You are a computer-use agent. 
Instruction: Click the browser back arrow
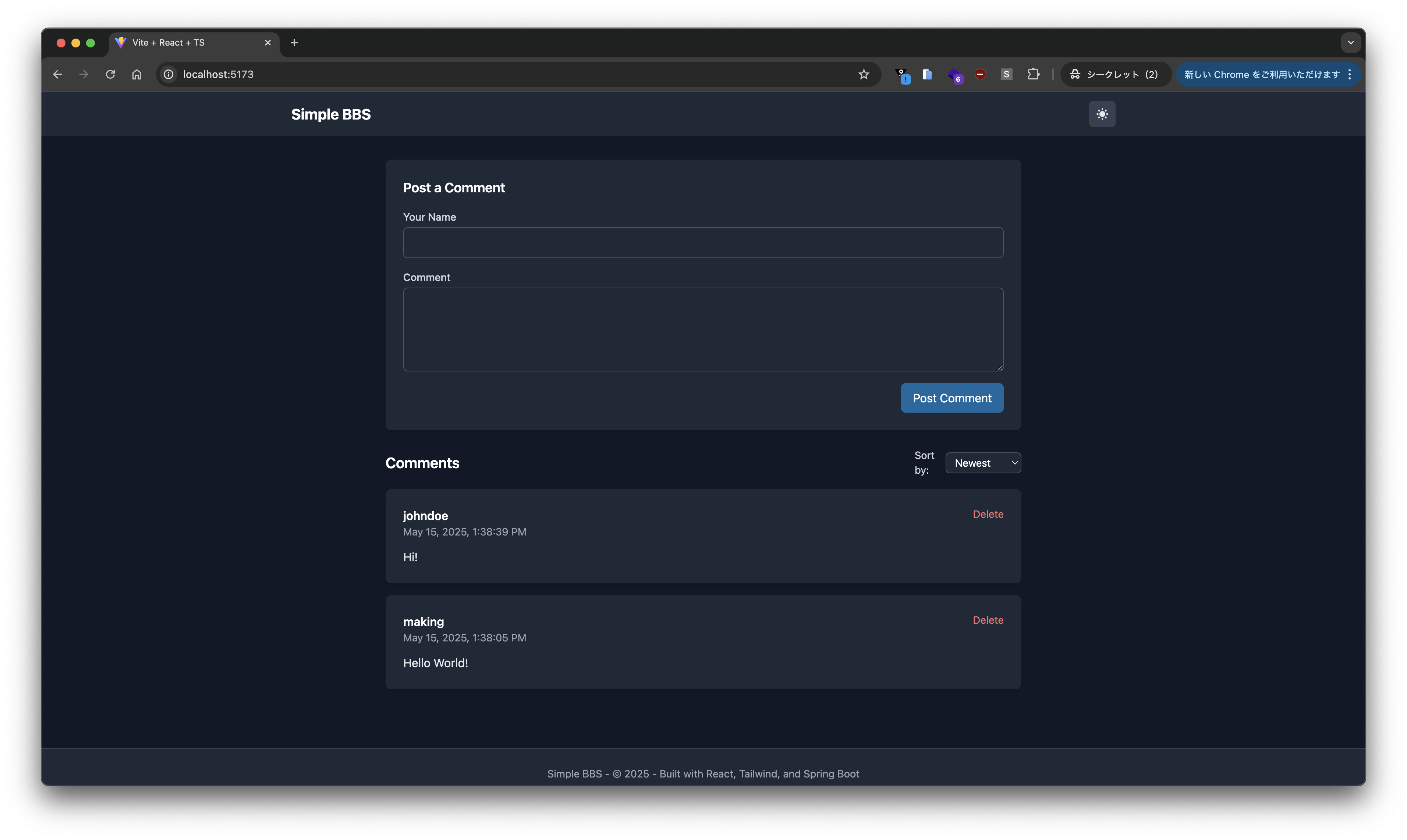click(x=57, y=74)
